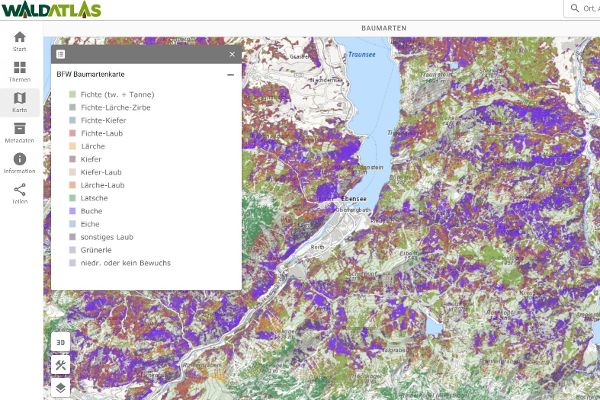
Task: Switch map to 3D view
Action: (60, 341)
